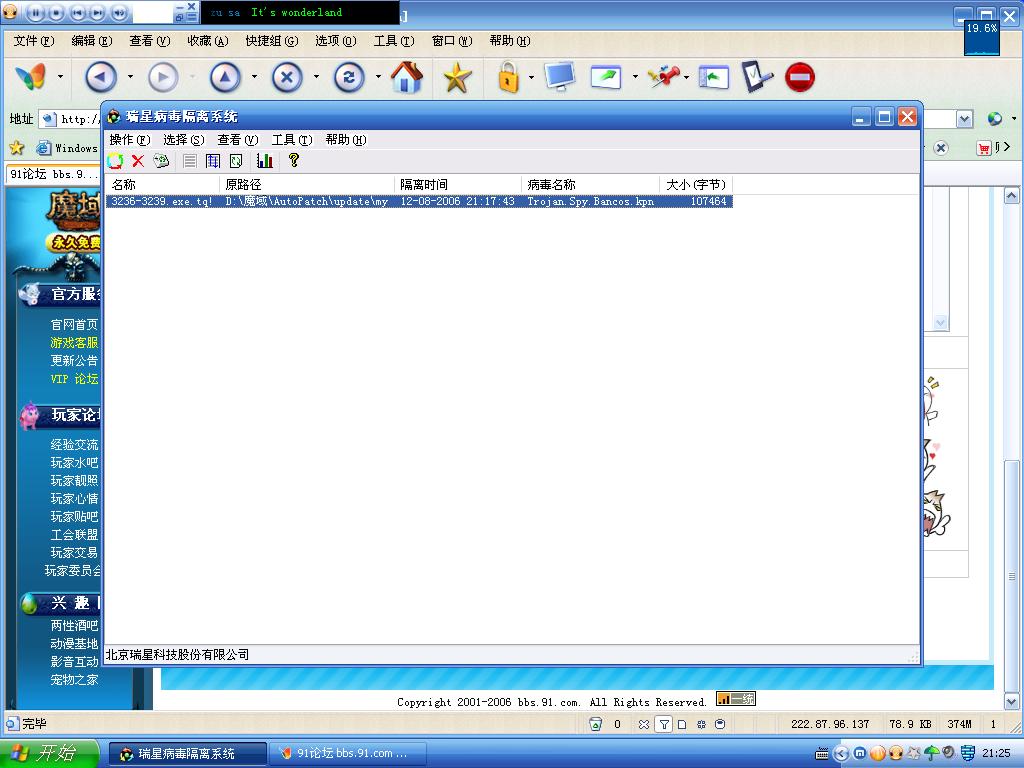
Task: Click the MSN butterfly icon in toolbar
Action: 31,76
